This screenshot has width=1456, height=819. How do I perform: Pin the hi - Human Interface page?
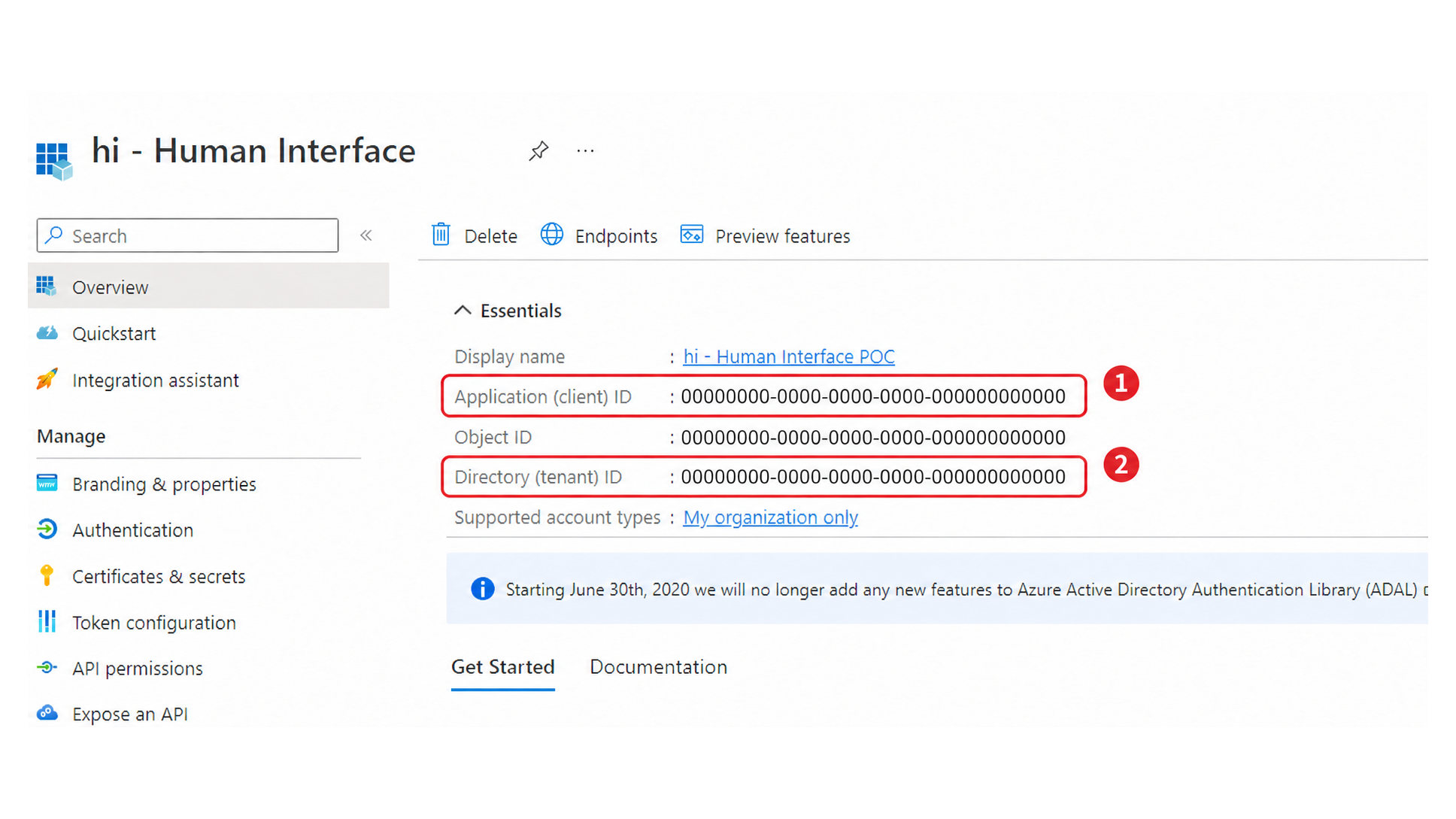tap(538, 151)
